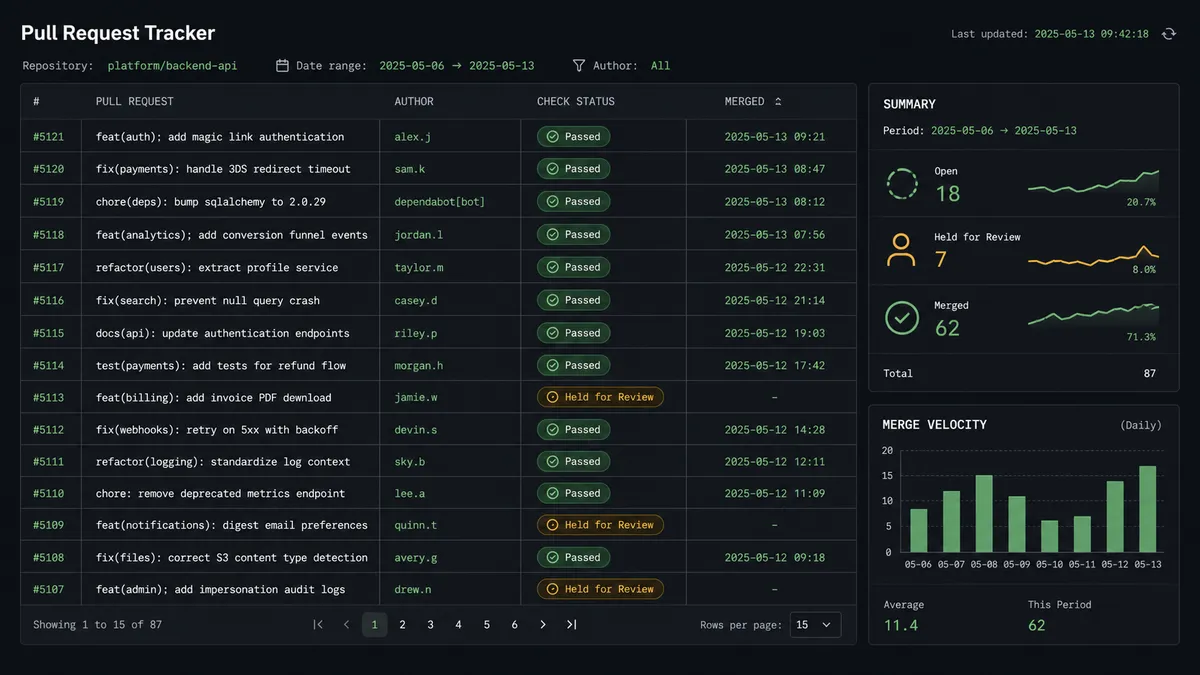The height and width of the screenshot is (675, 1200).
Task: Select page 5 in pagination
Action: pos(487,624)
